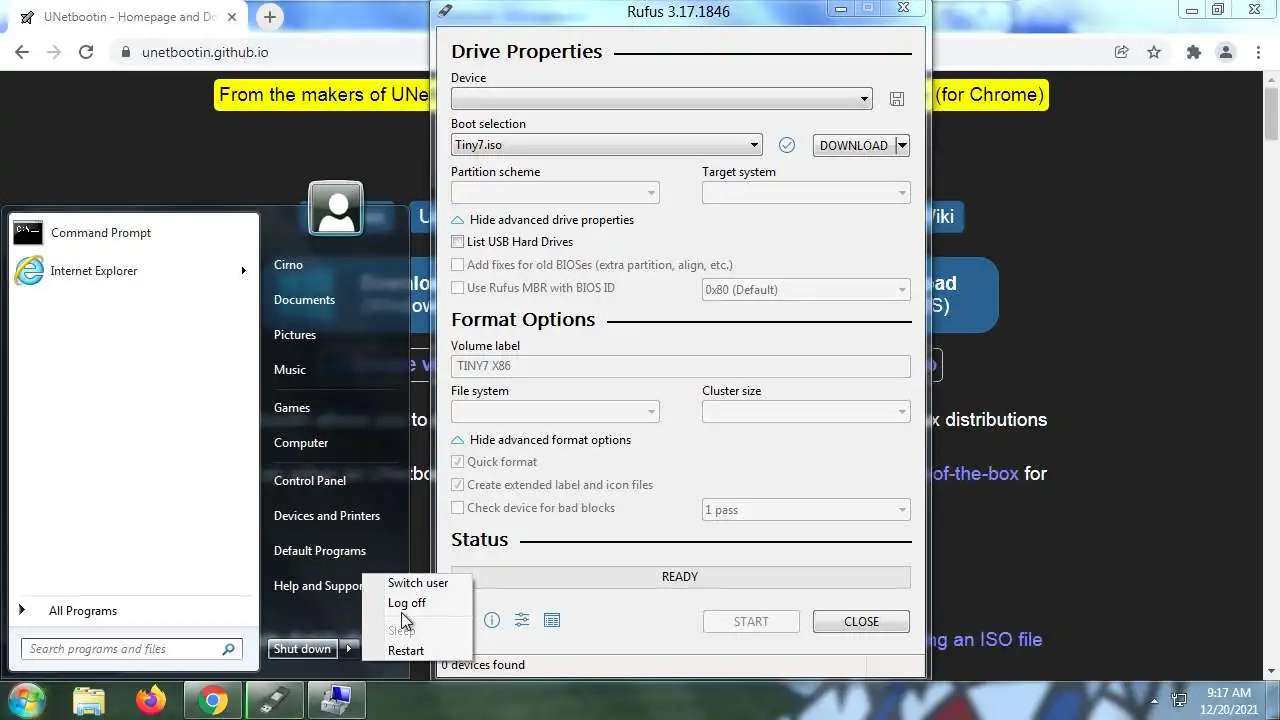The image size is (1280, 720).
Task: Click Chrome profile avatar icon
Action: pos(1225,52)
